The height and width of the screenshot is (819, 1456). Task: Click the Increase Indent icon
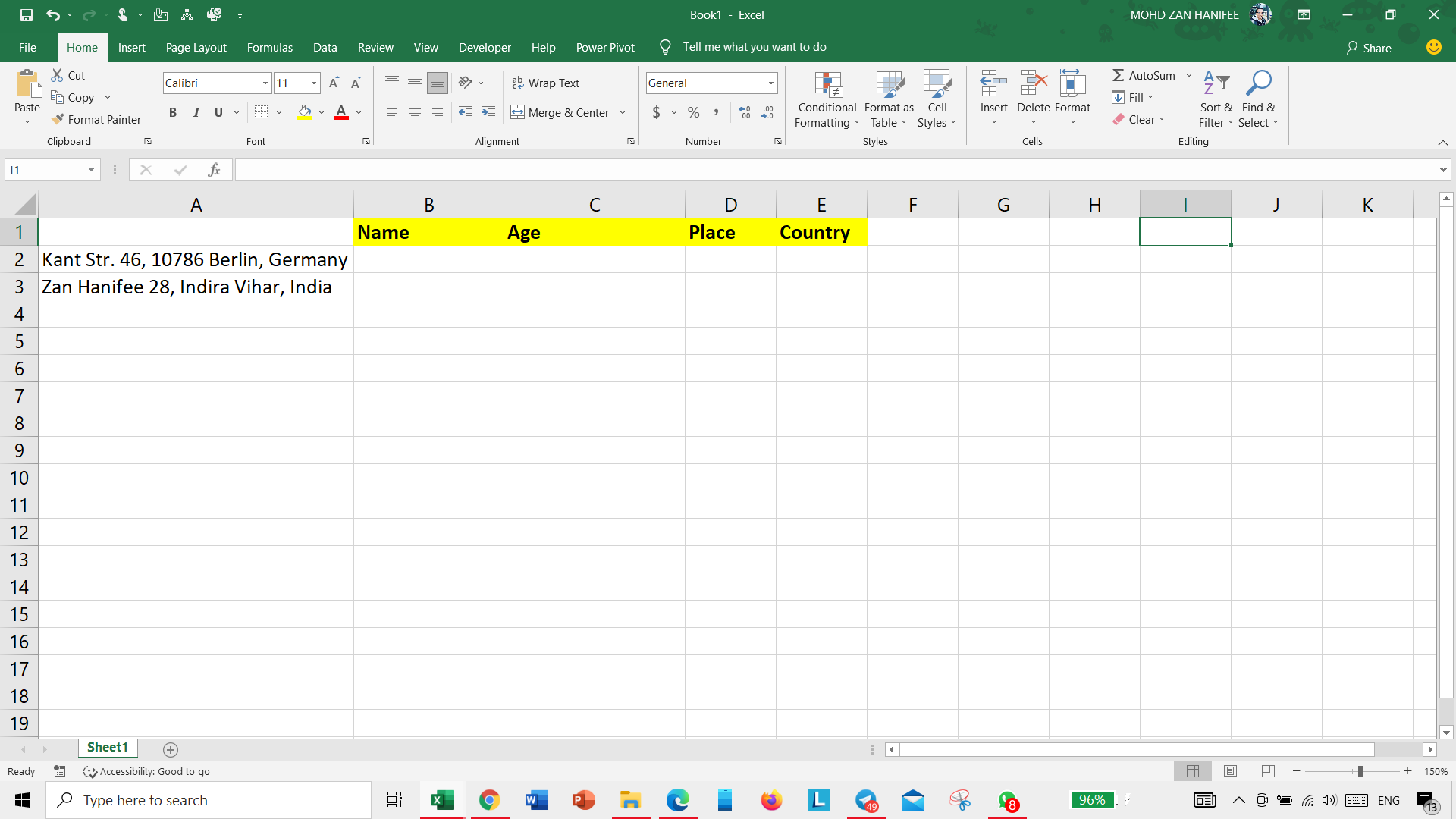(488, 112)
